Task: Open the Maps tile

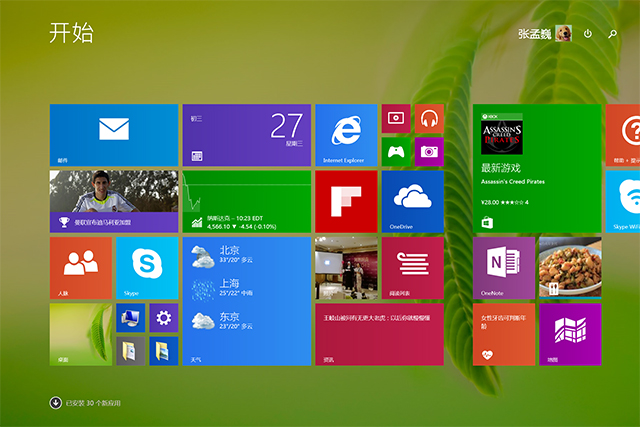Action: (x=570, y=334)
